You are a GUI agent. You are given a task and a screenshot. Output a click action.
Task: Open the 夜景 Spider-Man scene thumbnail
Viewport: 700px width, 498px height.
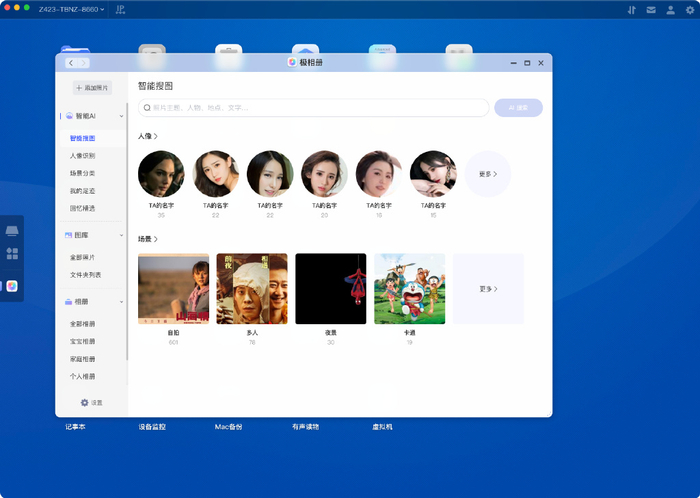331,289
